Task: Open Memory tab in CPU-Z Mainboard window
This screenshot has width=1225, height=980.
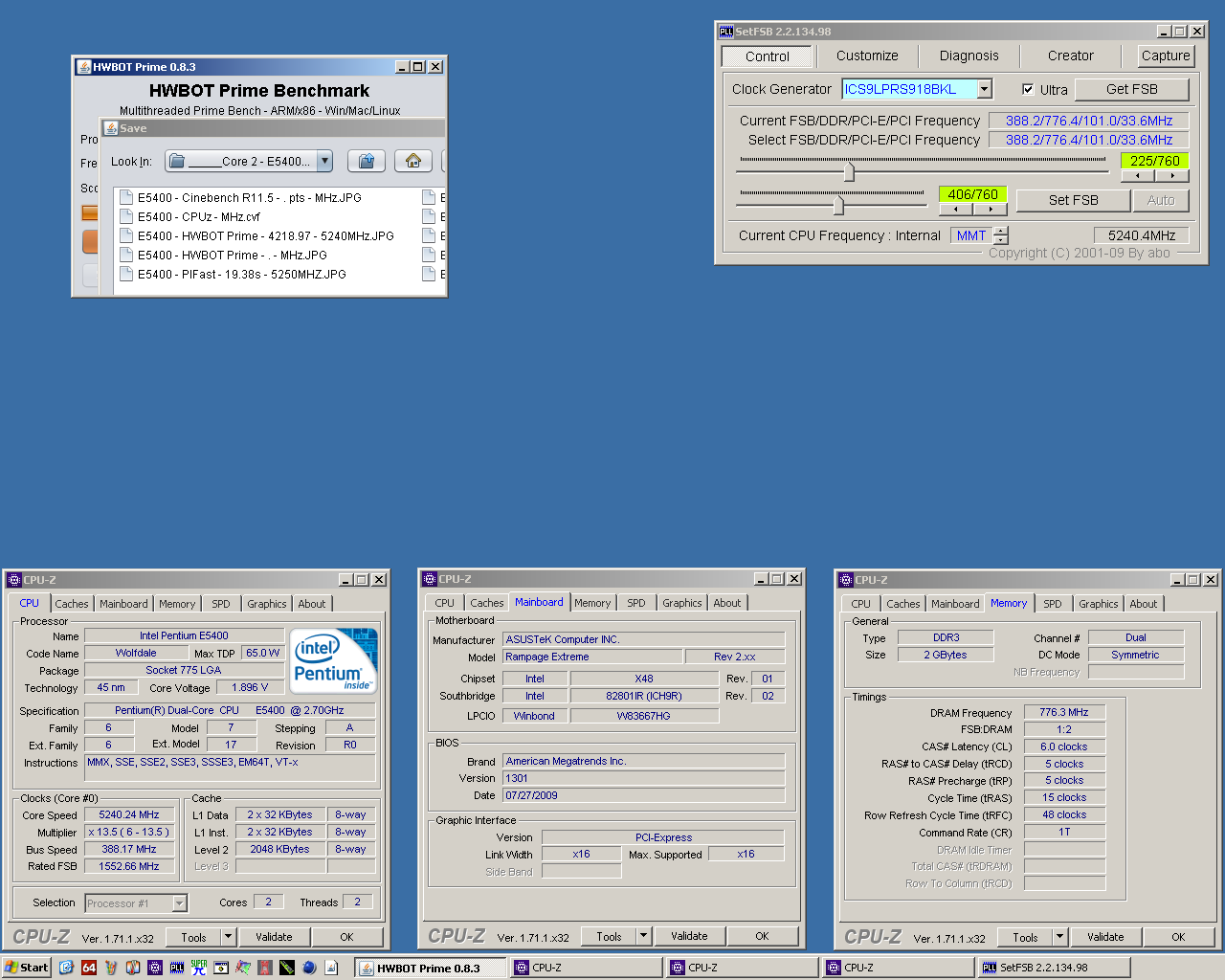Action: click(592, 603)
